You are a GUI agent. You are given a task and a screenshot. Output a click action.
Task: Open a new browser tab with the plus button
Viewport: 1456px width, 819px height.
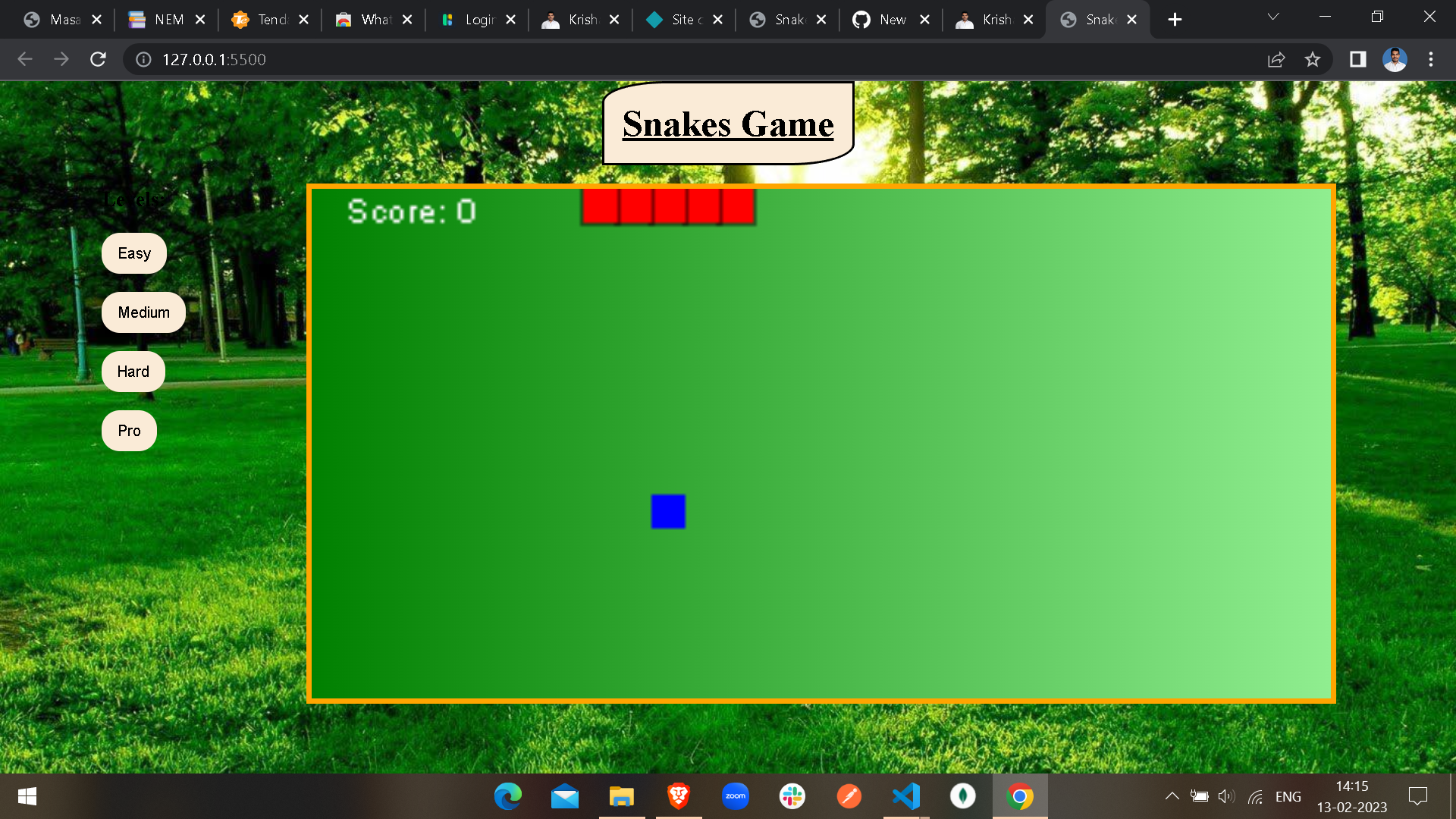[1174, 19]
